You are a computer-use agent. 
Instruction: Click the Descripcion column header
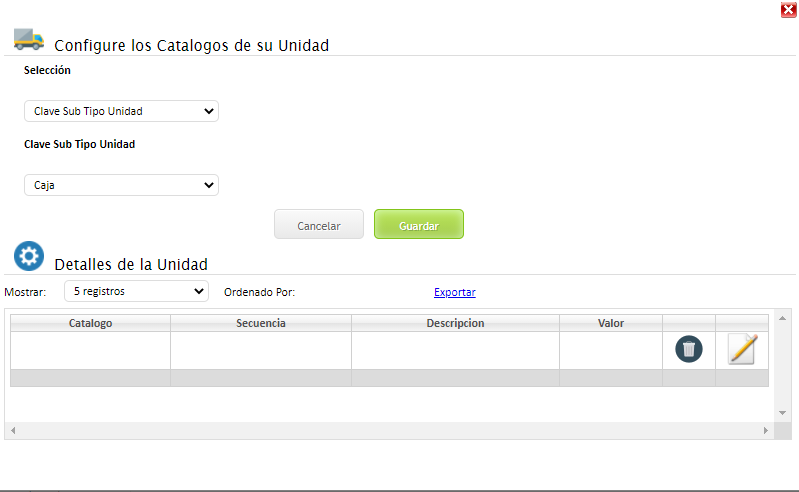pos(455,323)
